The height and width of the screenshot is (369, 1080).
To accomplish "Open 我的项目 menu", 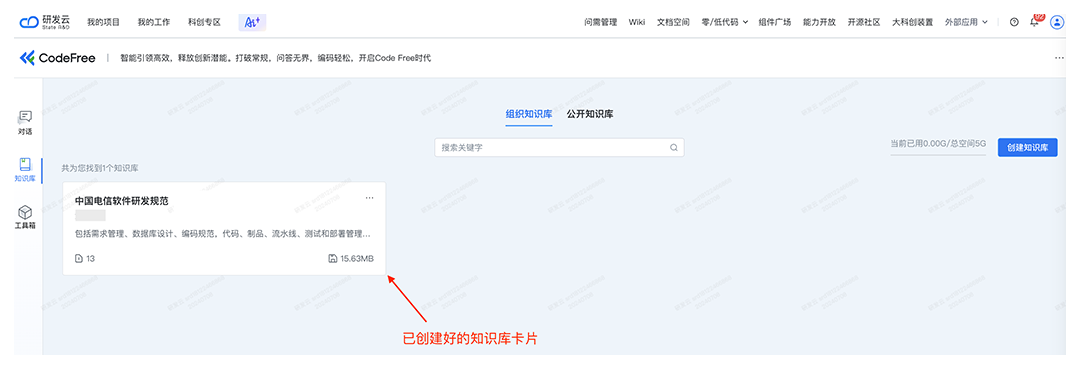I will tap(103, 22).
